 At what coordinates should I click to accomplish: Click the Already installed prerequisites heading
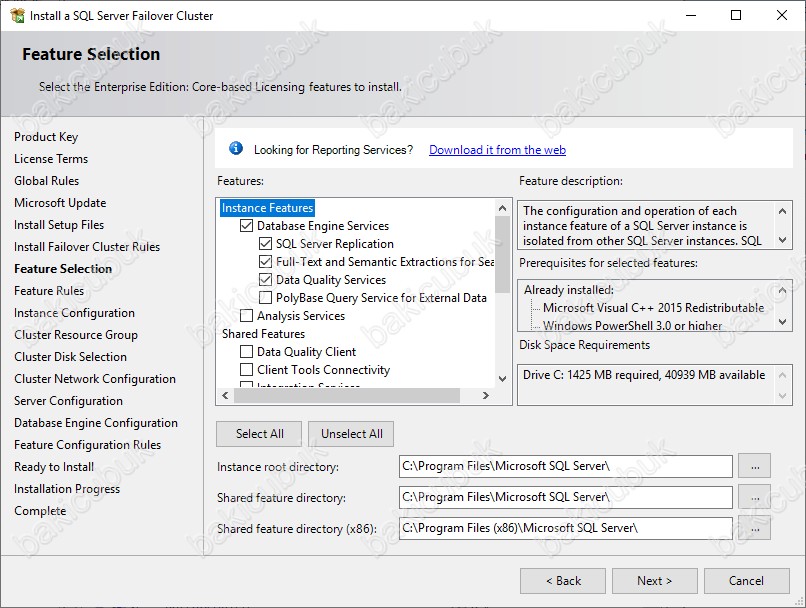(x=569, y=290)
